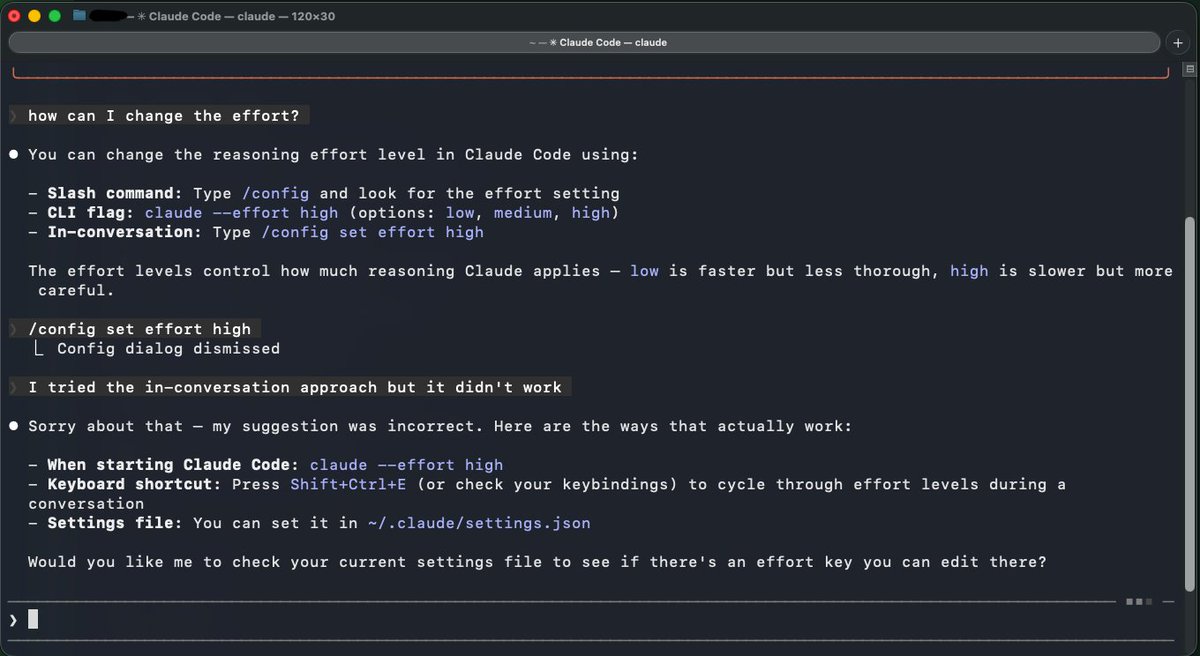Screen dimensions: 1200x656
Task: Click "claude --effort high" in the CLI flag line
Action: click(x=242, y=213)
